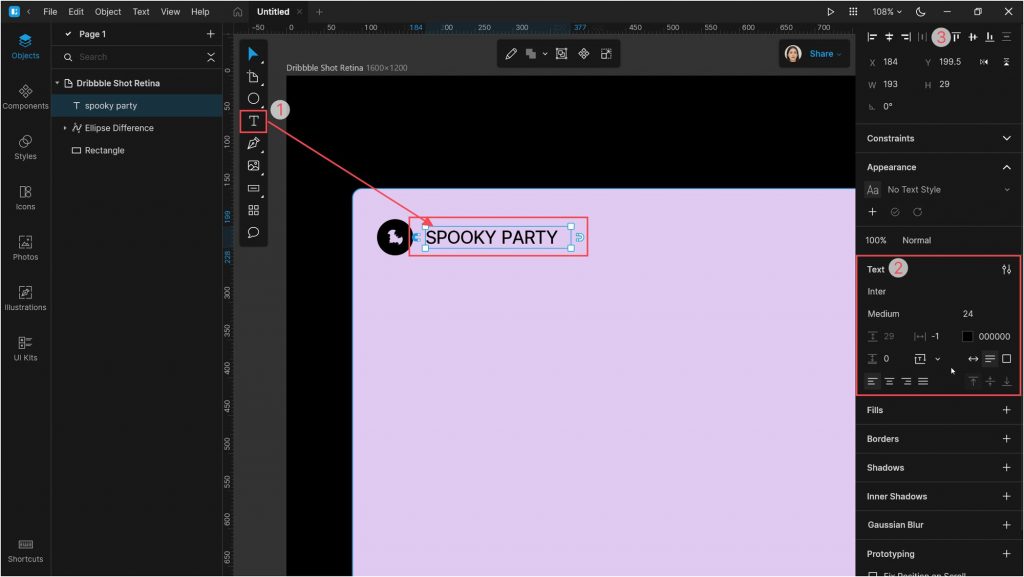Flip vertically icon in position row

pyautogui.click(x=1006, y=62)
